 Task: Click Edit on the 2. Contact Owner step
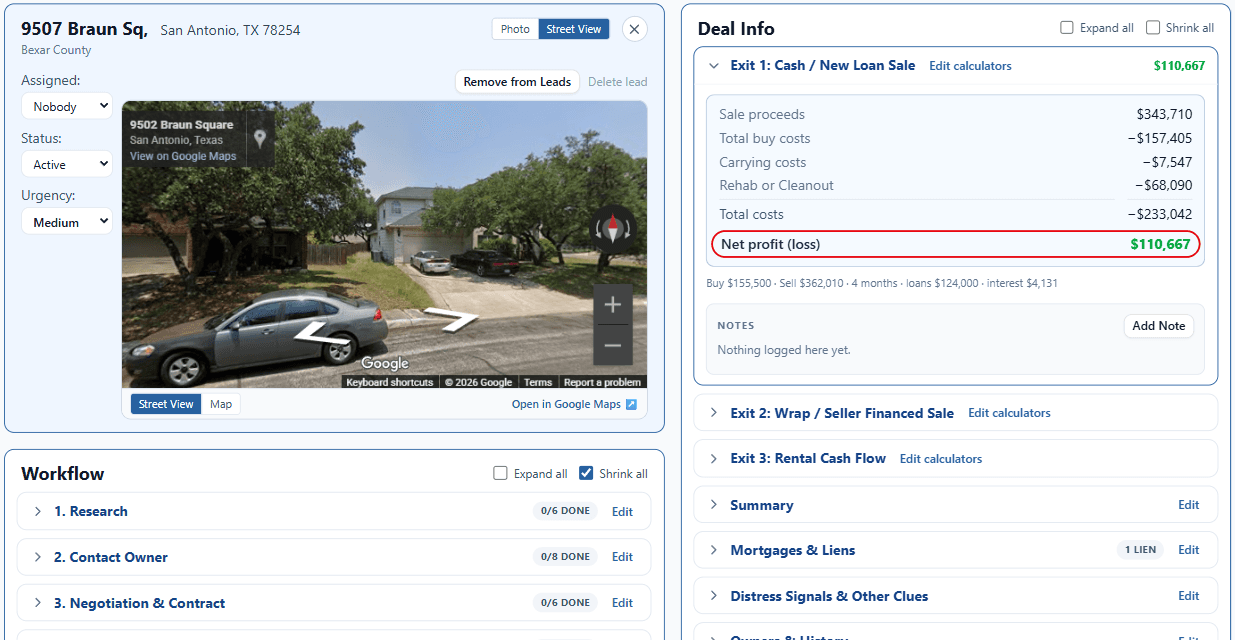[x=622, y=557]
